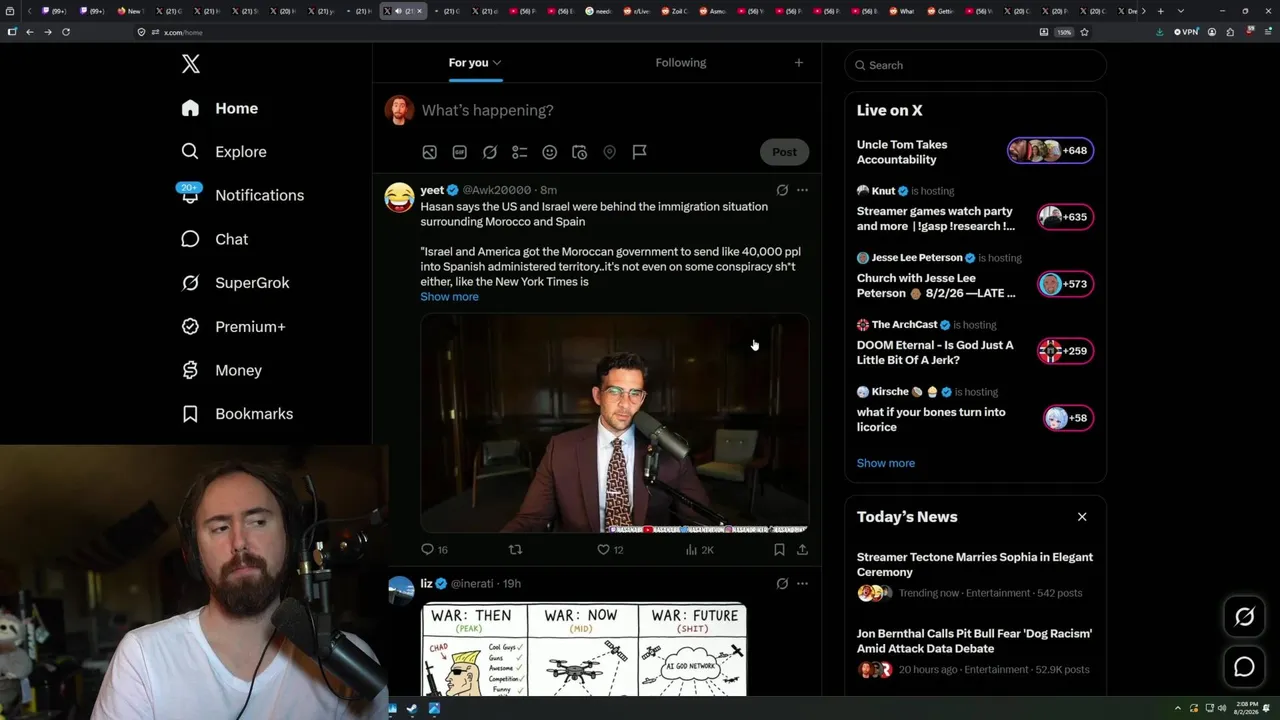Open Bookmarks in the sidebar
The image size is (1280, 720).
[237, 414]
